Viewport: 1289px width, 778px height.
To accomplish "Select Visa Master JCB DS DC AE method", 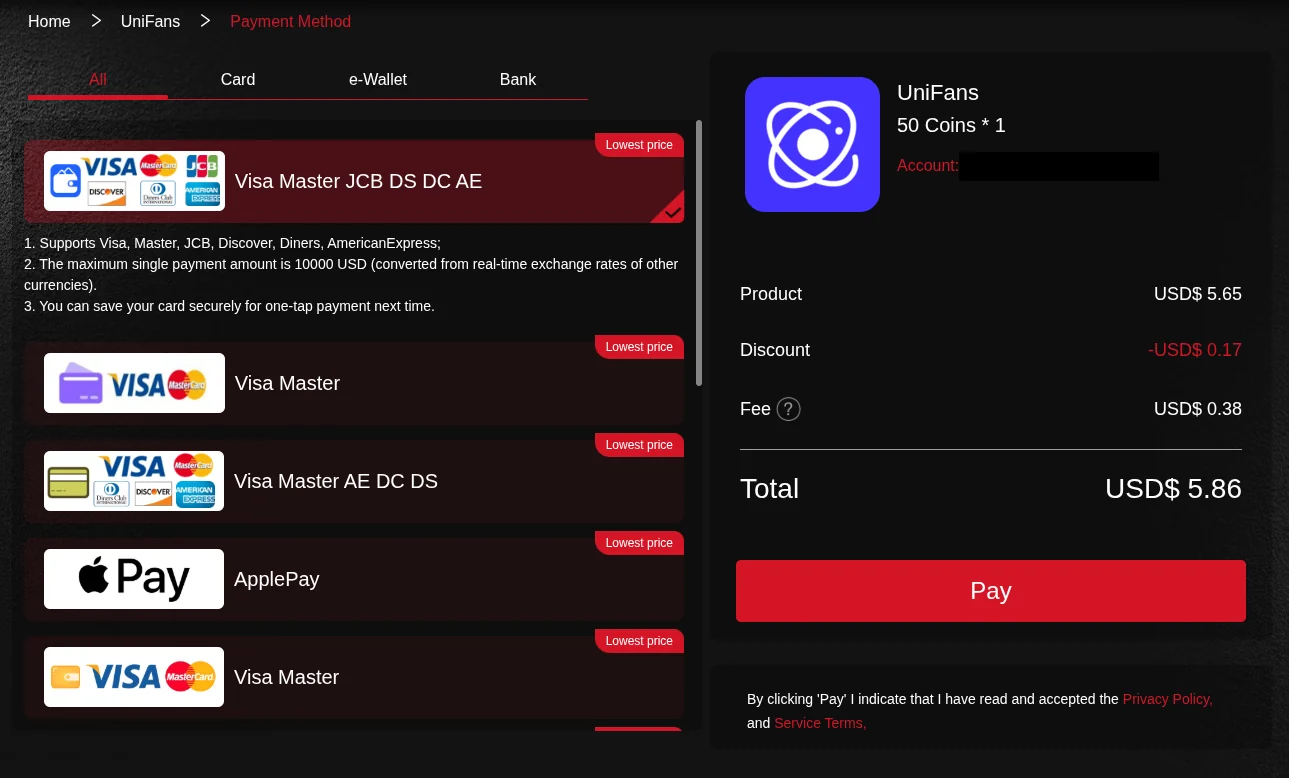I will [354, 181].
